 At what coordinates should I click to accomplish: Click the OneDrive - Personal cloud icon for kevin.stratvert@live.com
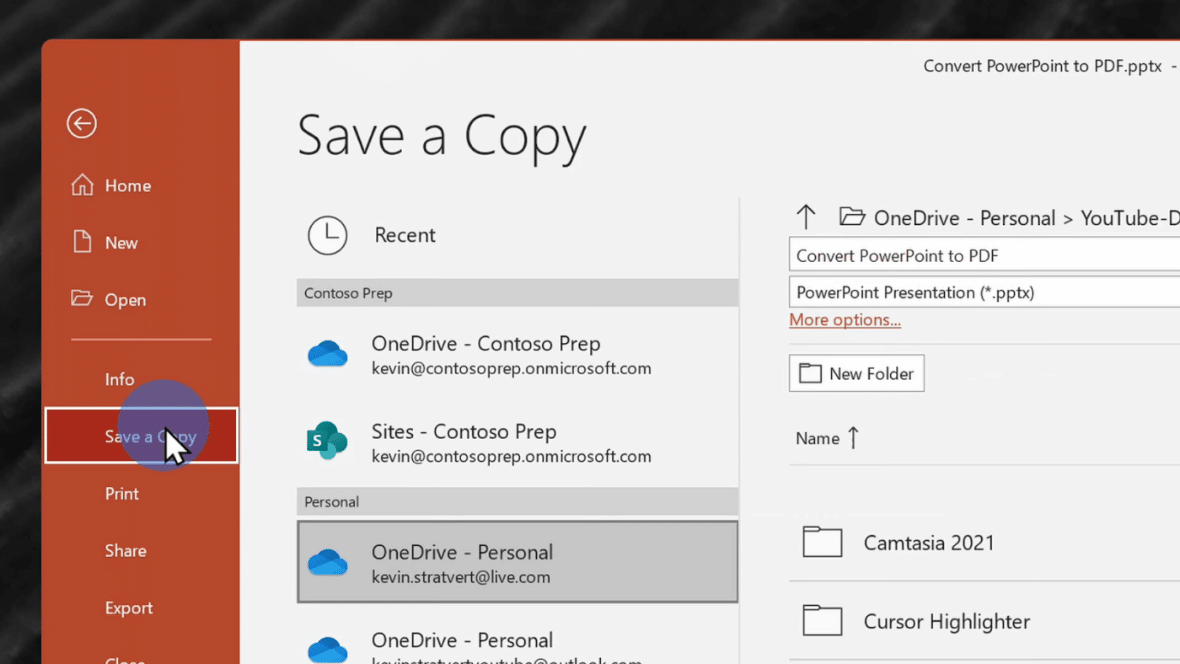[327, 561]
